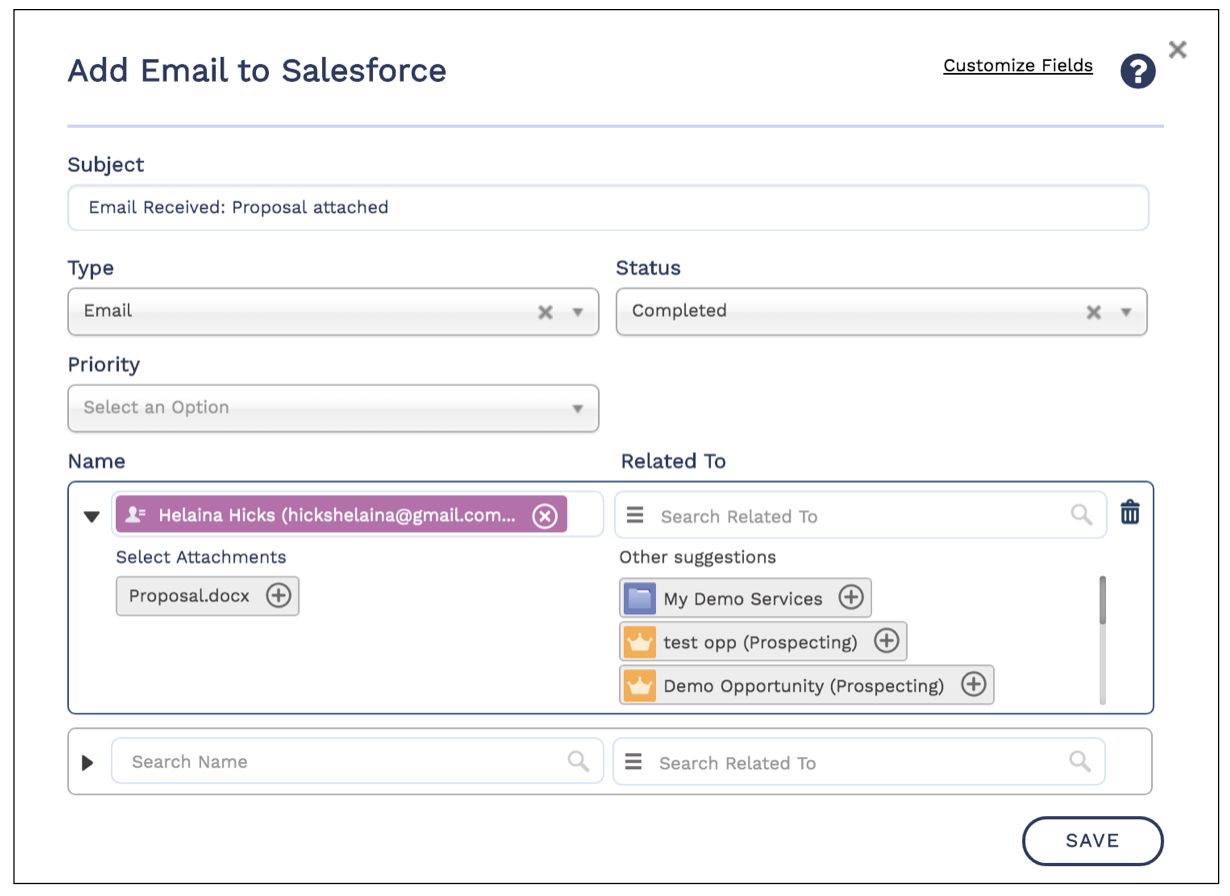Screen dimensions: 1230x896
Task: Click the Search Name input field
Action: (345, 762)
